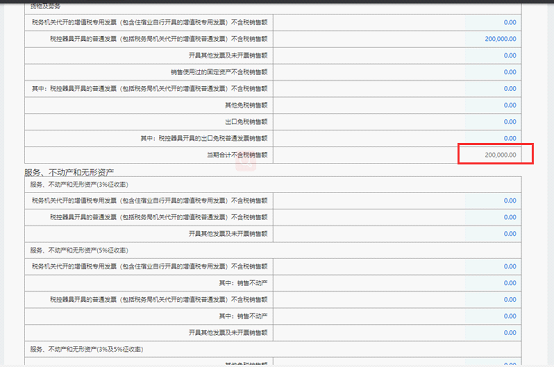Select the 服务、不动产和无形资产(3%及5%征收率) header row
554x367 pixels.
point(273,349)
